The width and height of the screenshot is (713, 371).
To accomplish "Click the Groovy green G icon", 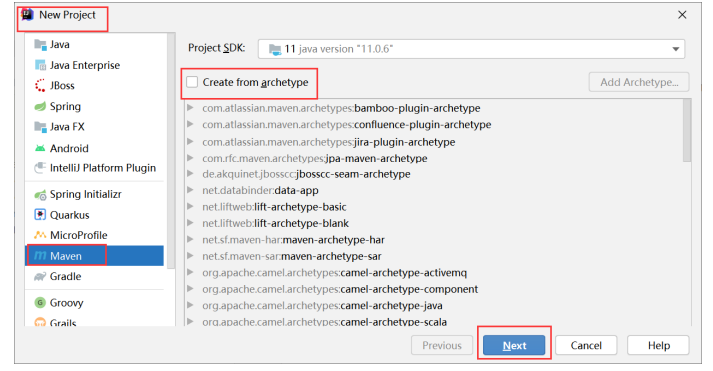I will click(40, 303).
